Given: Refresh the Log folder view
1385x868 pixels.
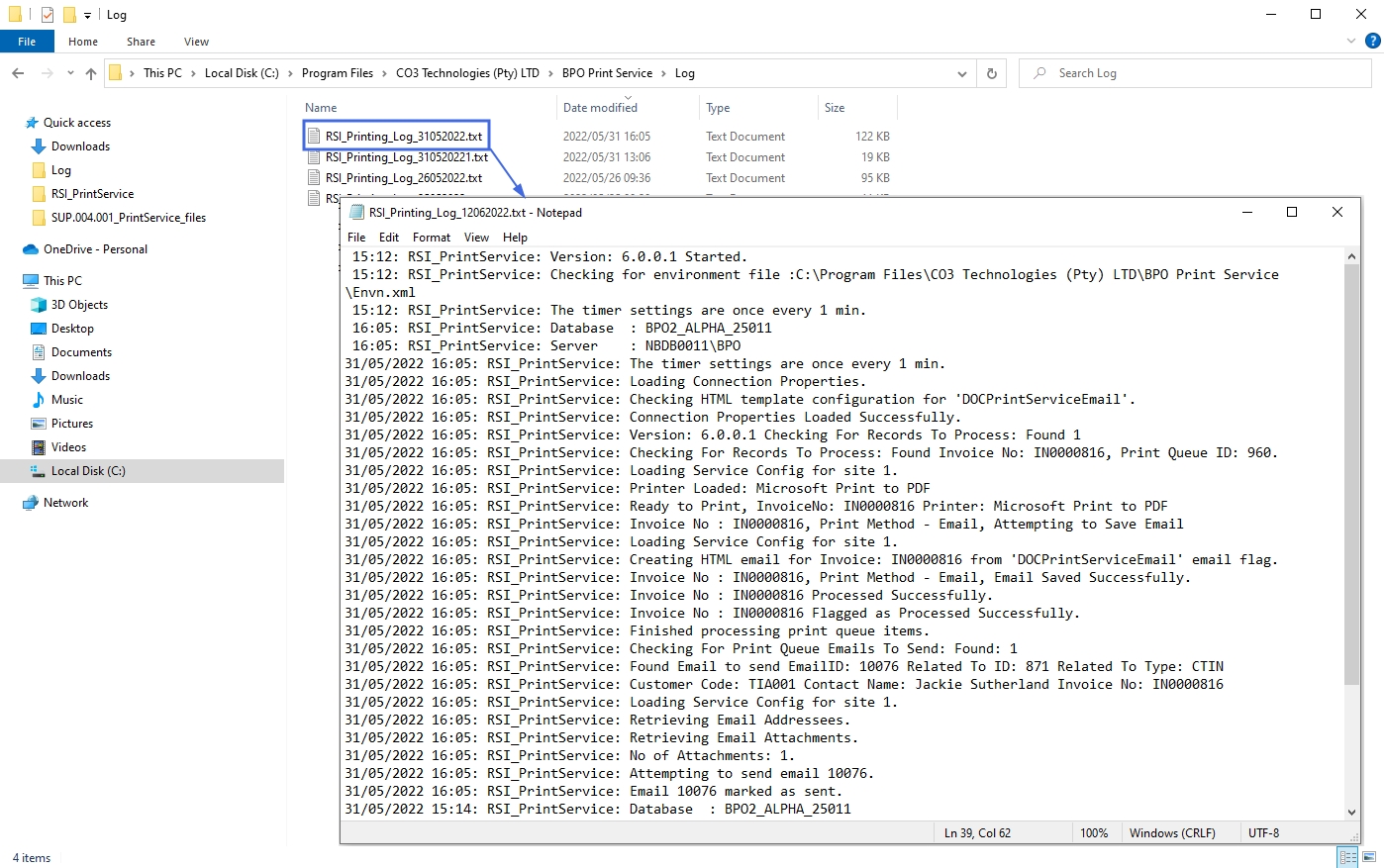Looking at the screenshot, I should pyautogui.click(x=991, y=73).
